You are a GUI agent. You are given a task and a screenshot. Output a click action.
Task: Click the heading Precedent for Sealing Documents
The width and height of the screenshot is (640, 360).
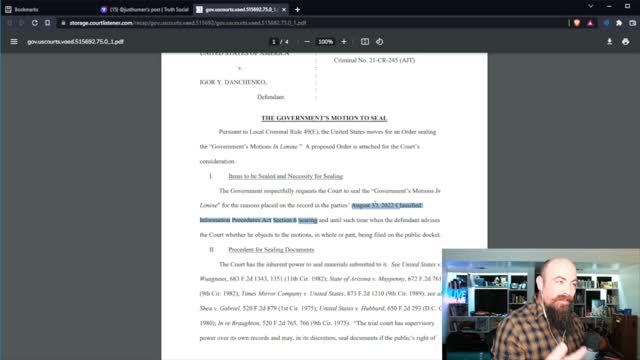click(x=271, y=249)
